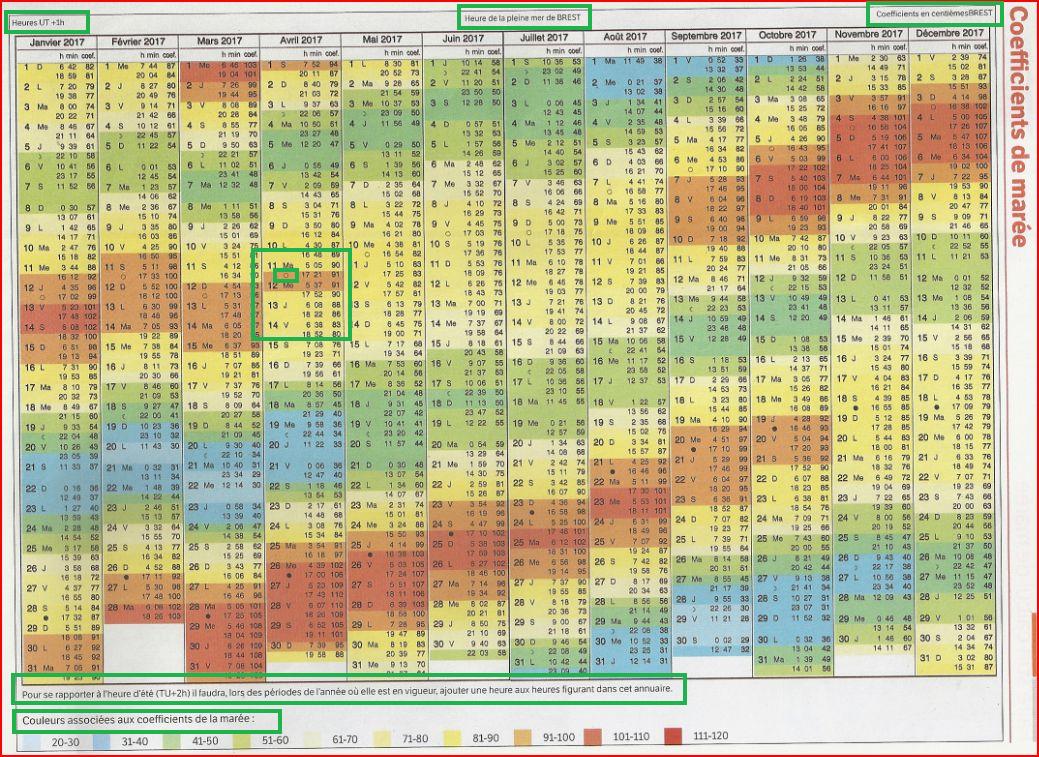The height and width of the screenshot is (757, 1039).
Task: Select 'Heure de la pleine mer de BREST' box
Action: 524,17
